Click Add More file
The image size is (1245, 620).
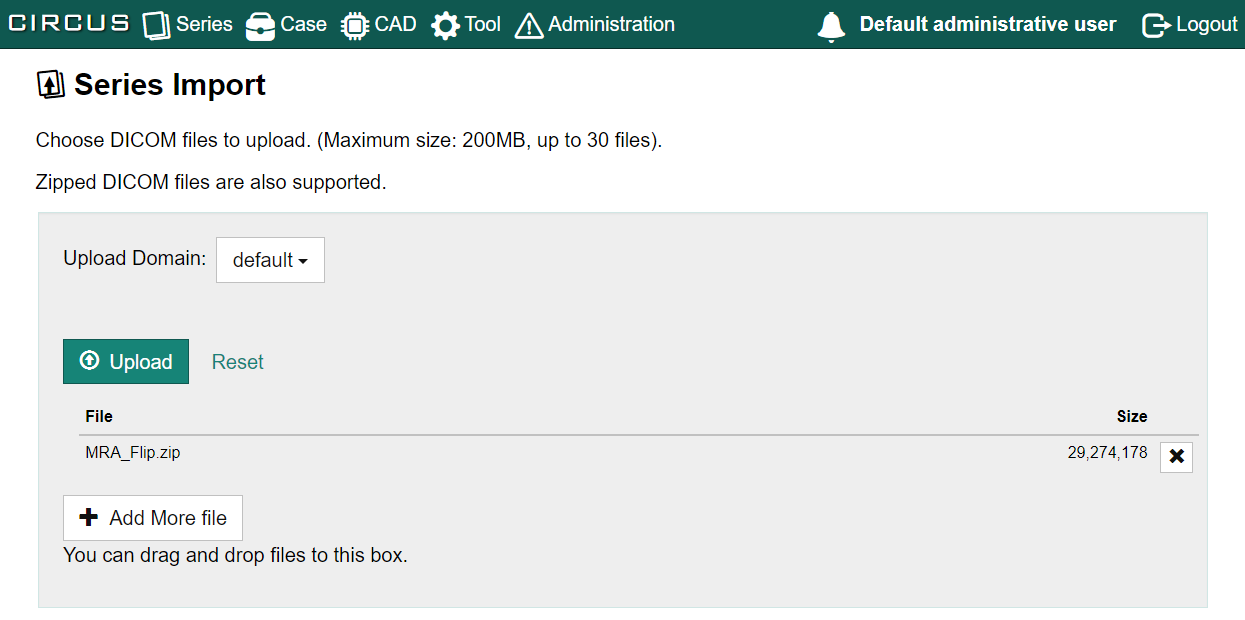[x=152, y=517]
